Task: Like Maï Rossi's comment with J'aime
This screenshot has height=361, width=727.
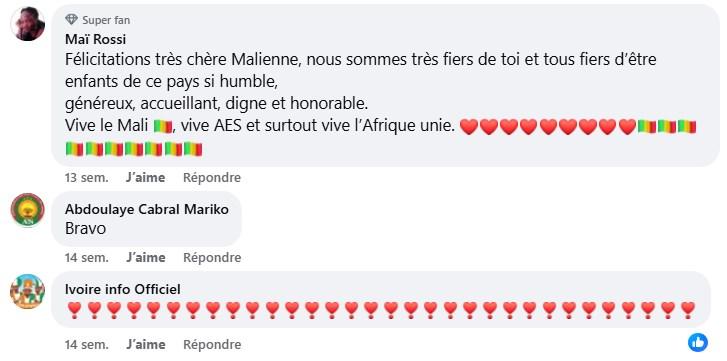Action: click(x=145, y=177)
